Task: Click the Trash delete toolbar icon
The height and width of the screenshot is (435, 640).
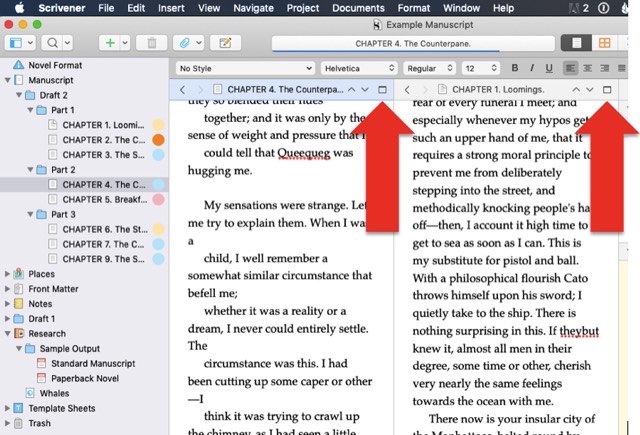Action: [x=151, y=42]
